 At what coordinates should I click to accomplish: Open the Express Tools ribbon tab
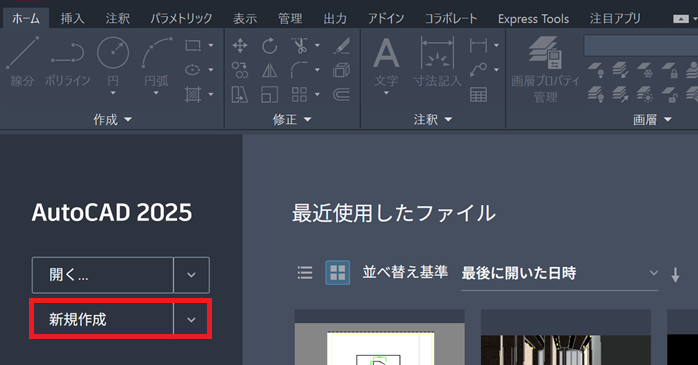pyautogui.click(x=533, y=19)
